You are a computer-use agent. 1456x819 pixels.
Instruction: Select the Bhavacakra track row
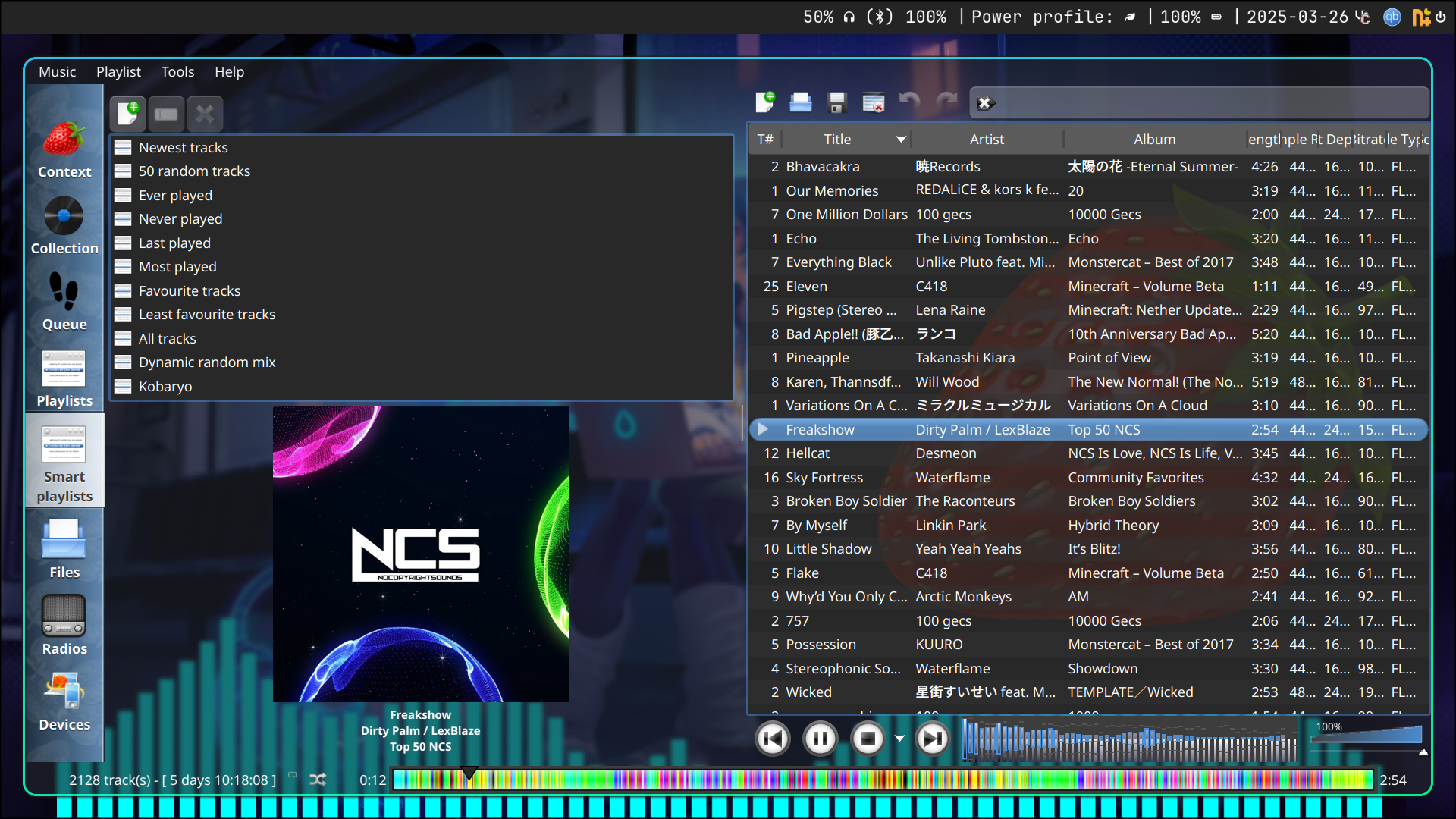click(x=1089, y=167)
